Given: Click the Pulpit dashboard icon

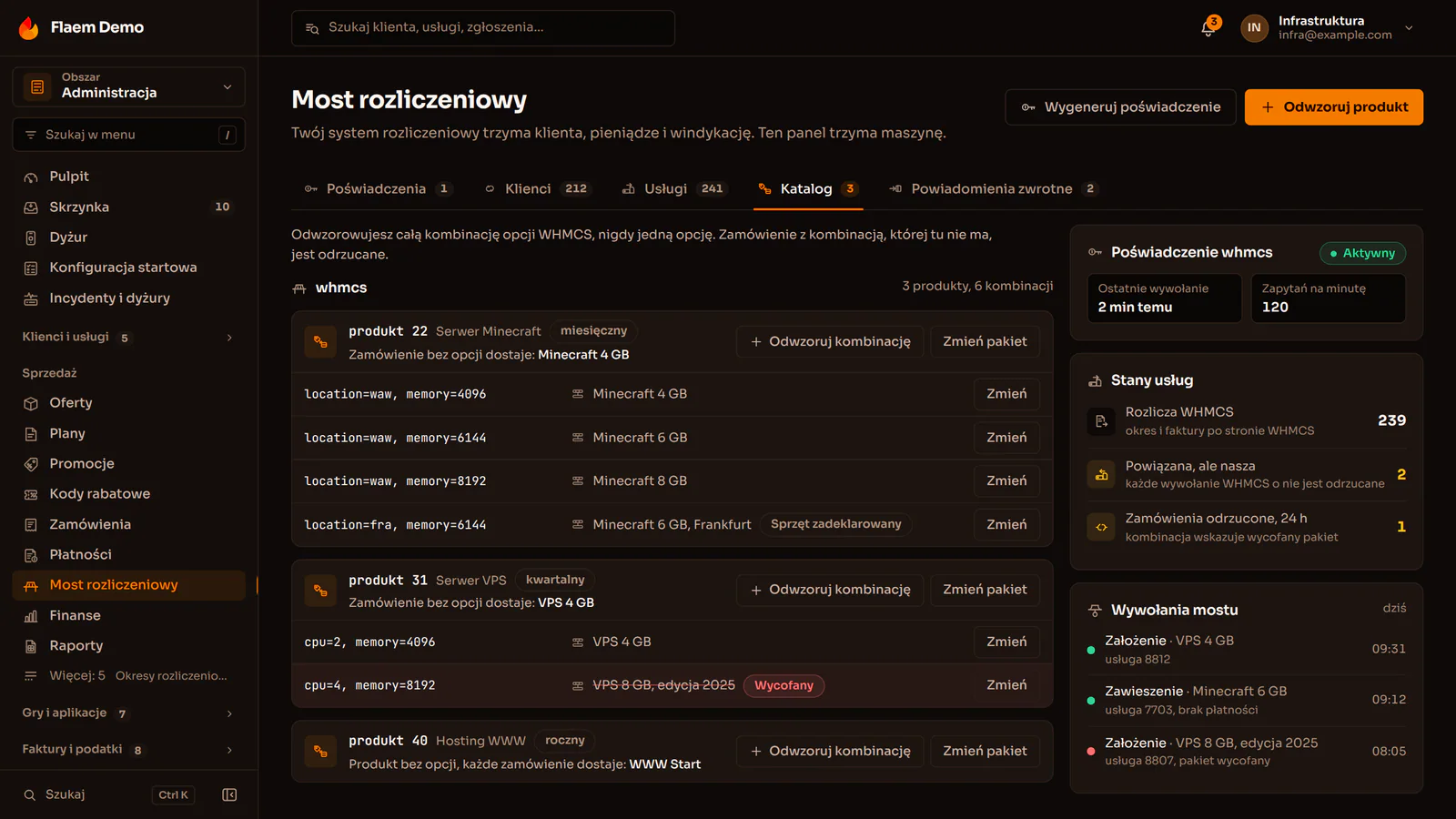Looking at the screenshot, I should click(x=31, y=177).
